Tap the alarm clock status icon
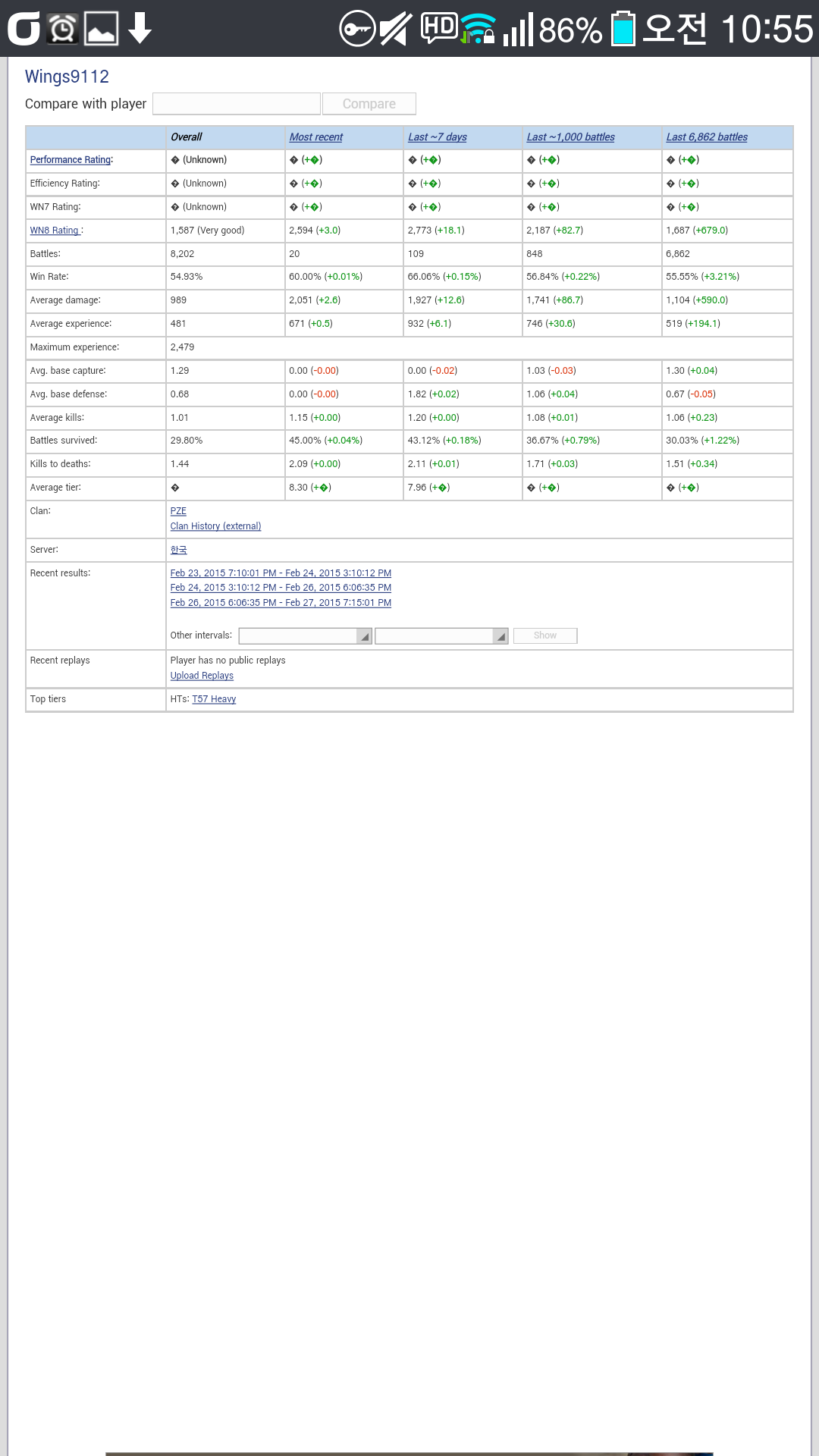Viewport: 819px width, 1456px height. (x=63, y=29)
